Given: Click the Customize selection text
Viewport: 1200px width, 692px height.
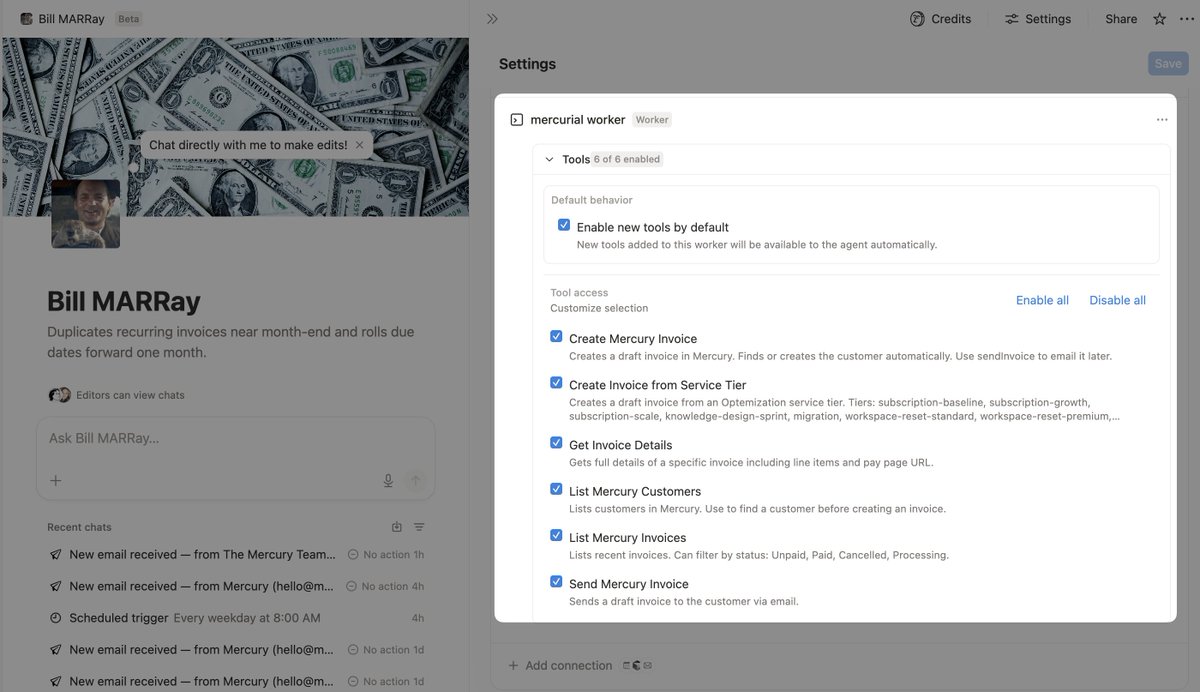Looking at the screenshot, I should click(x=599, y=308).
